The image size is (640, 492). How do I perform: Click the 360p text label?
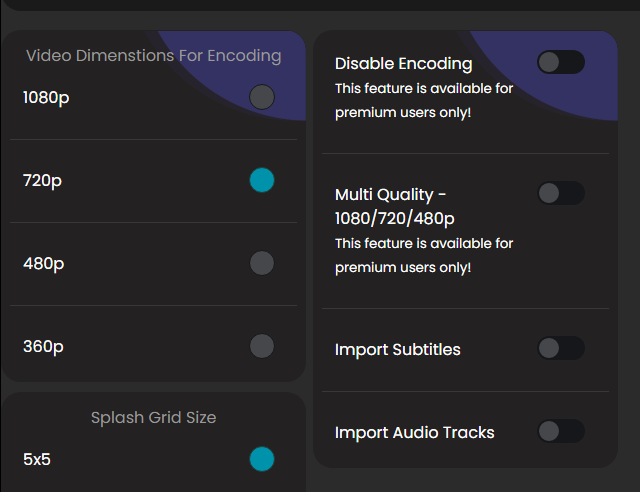coord(44,347)
